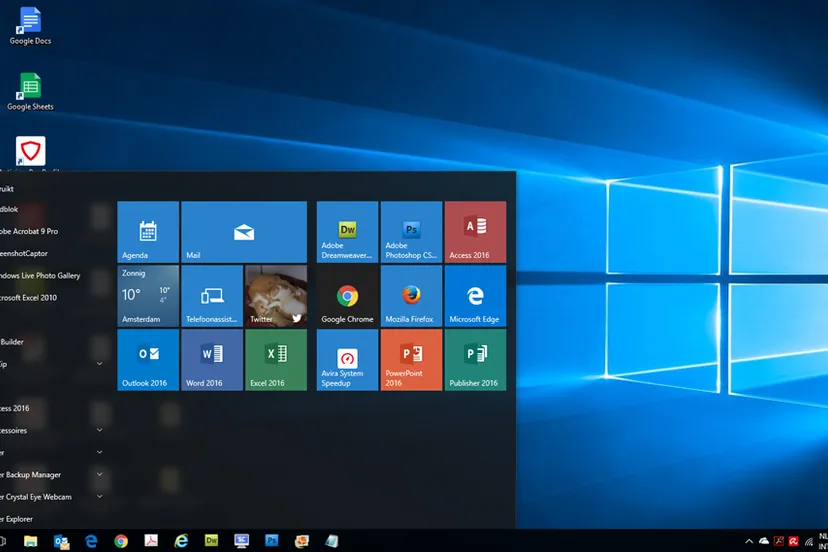Open Adobe Acrobat from the taskbar
This screenshot has height=552, width=828.
pyautogui.click(x=151, y=541)
